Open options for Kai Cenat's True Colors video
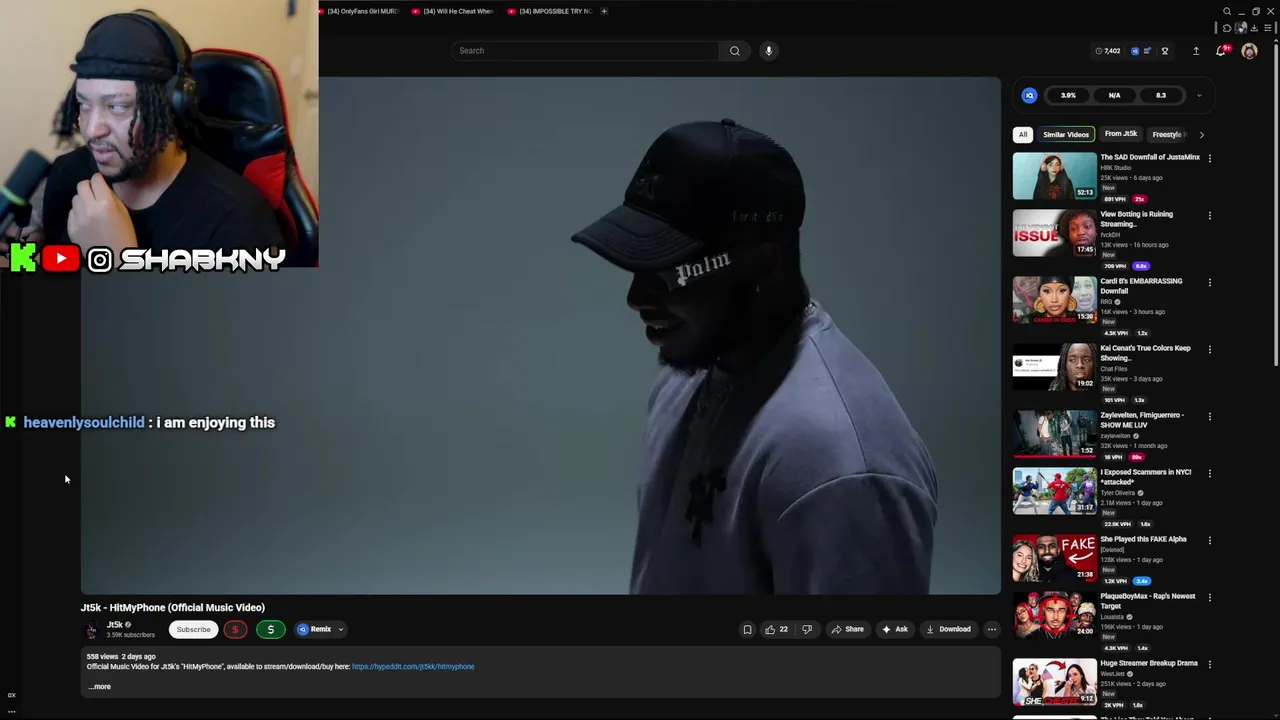1280x720 pixels. click(x=1209, y=349)
